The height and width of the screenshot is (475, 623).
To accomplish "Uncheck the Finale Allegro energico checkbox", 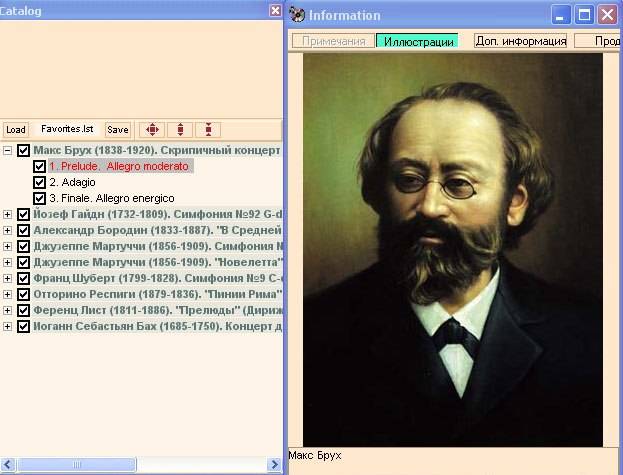I will click(x=39, y=198).
